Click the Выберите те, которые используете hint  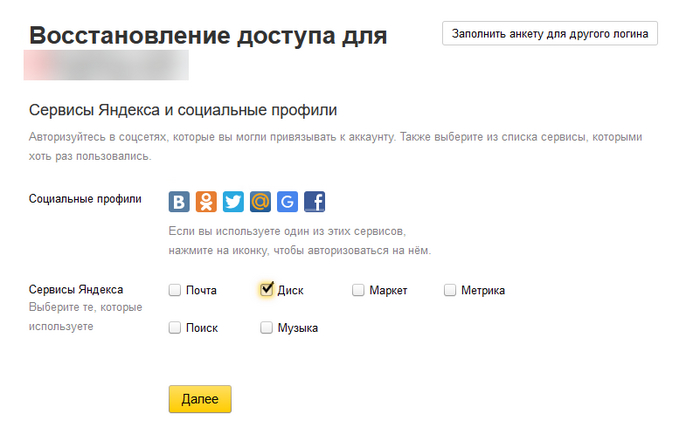tap(86, 317)
